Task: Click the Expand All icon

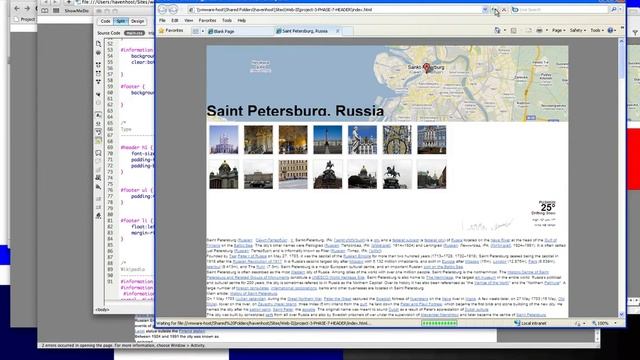Action: tap(98, 82)
